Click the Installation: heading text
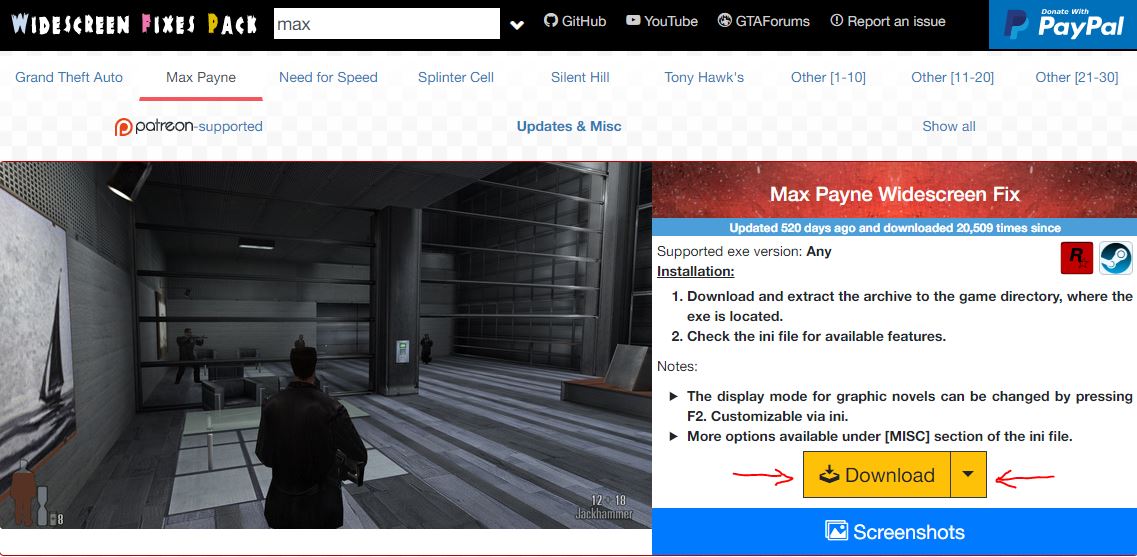 pos(695,271)
